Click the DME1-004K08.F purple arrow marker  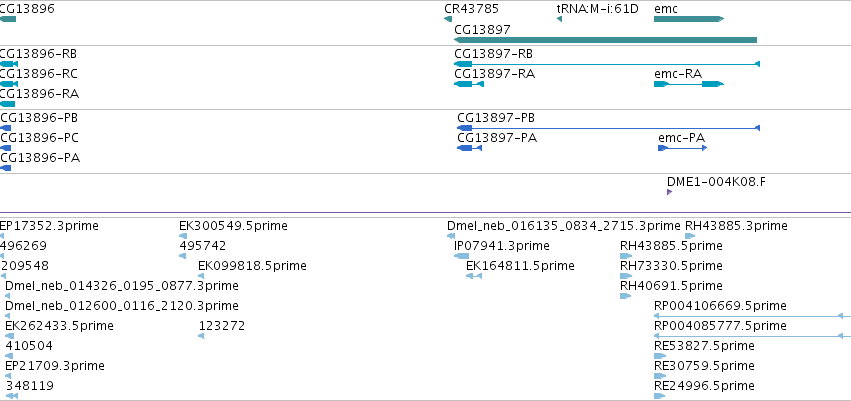pyautogui.click(x=669, y=192)
